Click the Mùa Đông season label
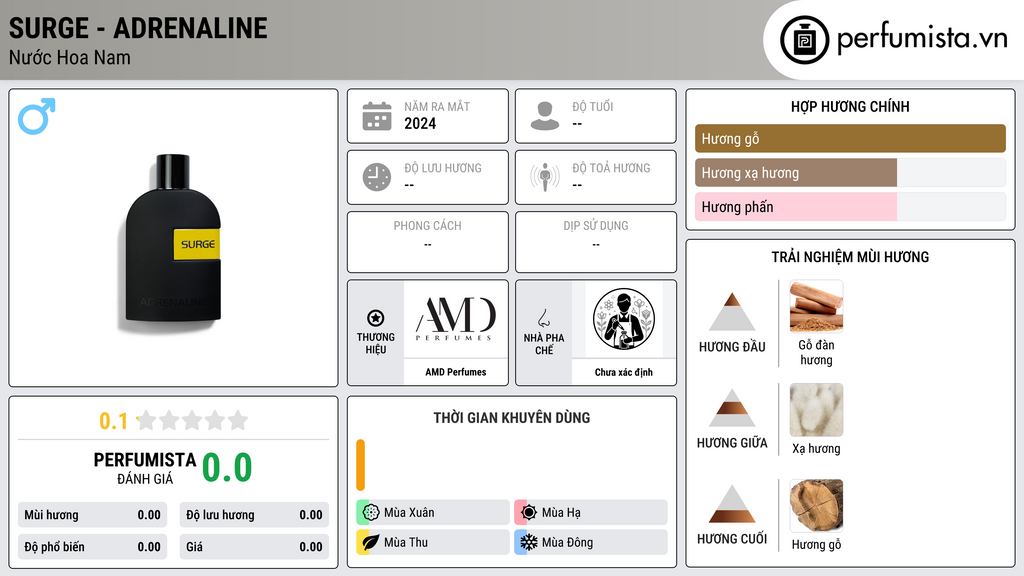Viewport: 1024px width, 576px height. tap(568, 542)
